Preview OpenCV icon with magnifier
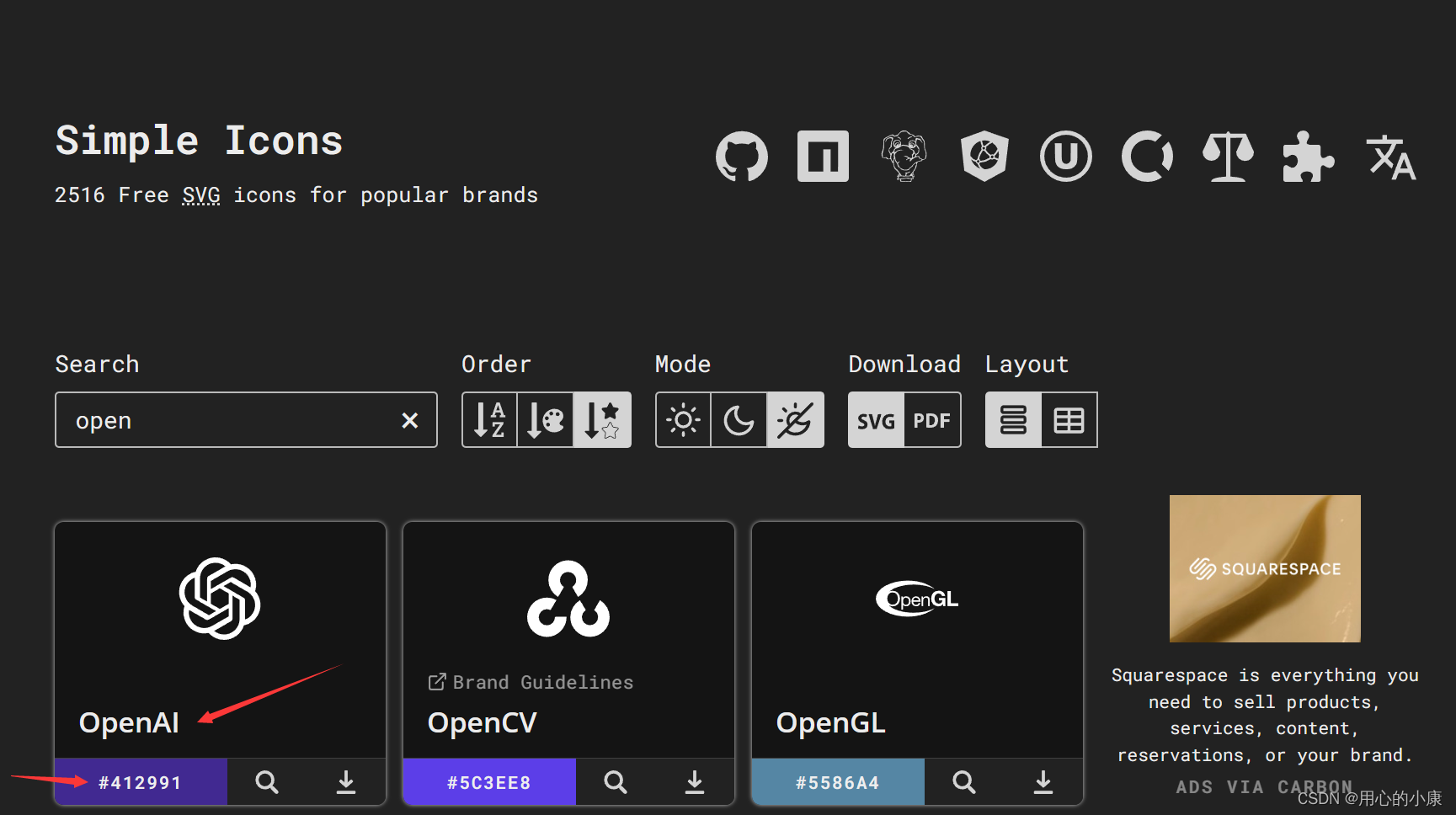 click(x=616, y=782)
